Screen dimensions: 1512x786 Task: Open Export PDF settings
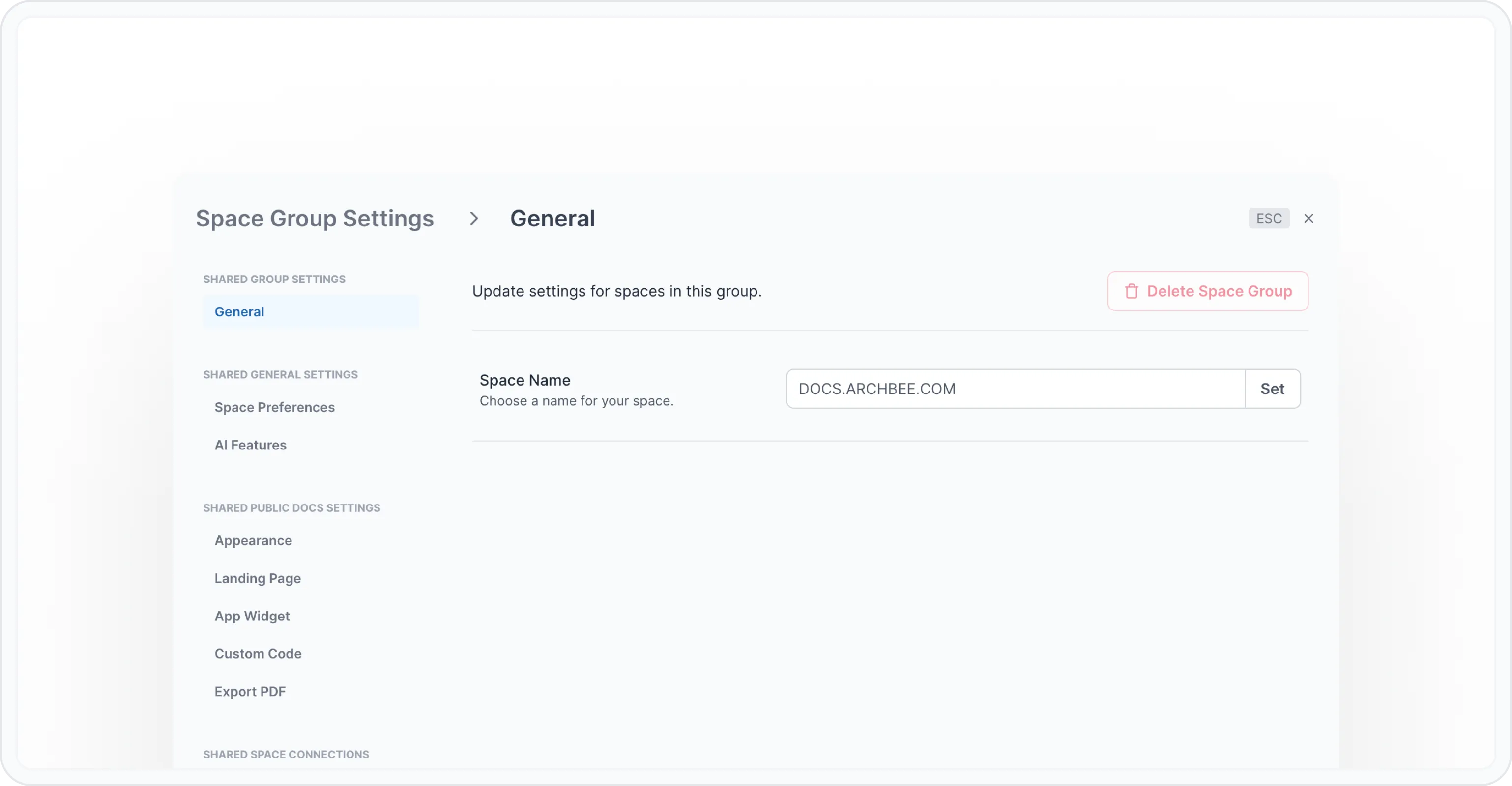[249, 691]
